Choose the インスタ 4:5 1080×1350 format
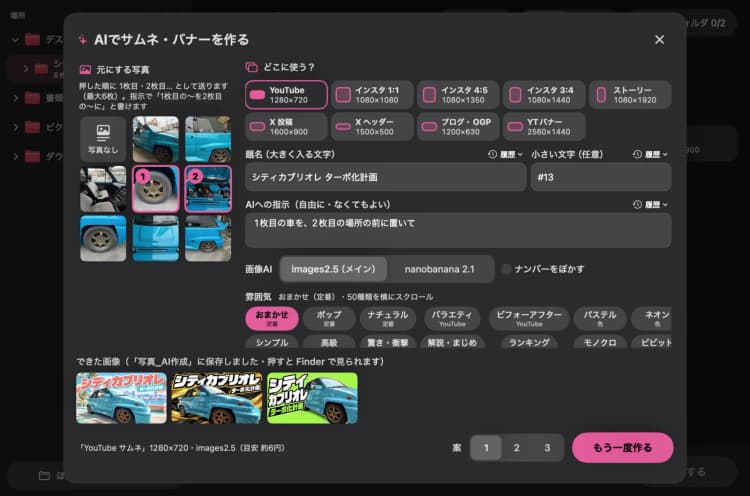The width and height of the screenshot is (750, 496). pyautogui.click(x=458, y=95)
